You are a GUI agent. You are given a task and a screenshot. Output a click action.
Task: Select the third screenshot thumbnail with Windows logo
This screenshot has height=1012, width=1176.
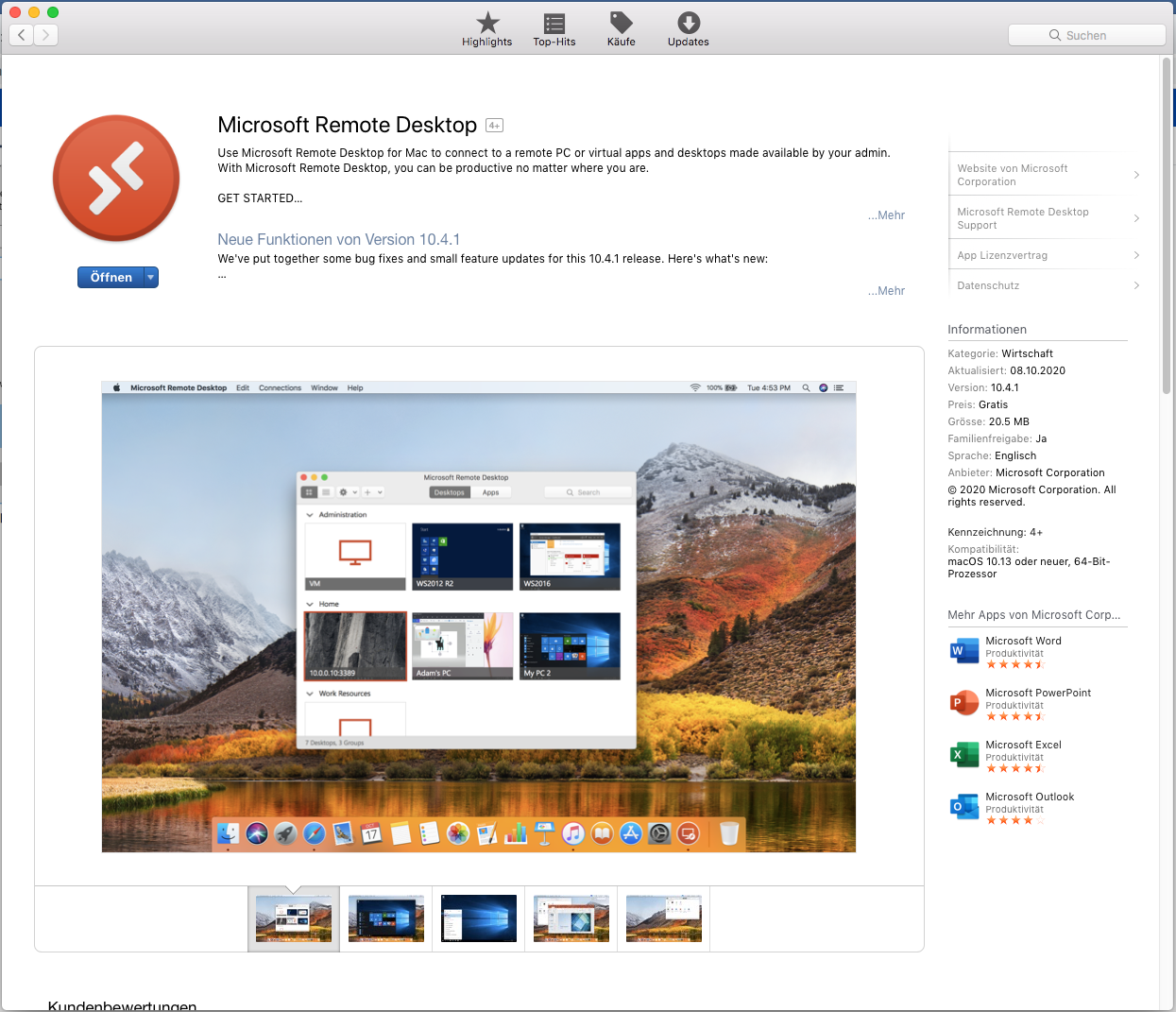click(479, 918)
